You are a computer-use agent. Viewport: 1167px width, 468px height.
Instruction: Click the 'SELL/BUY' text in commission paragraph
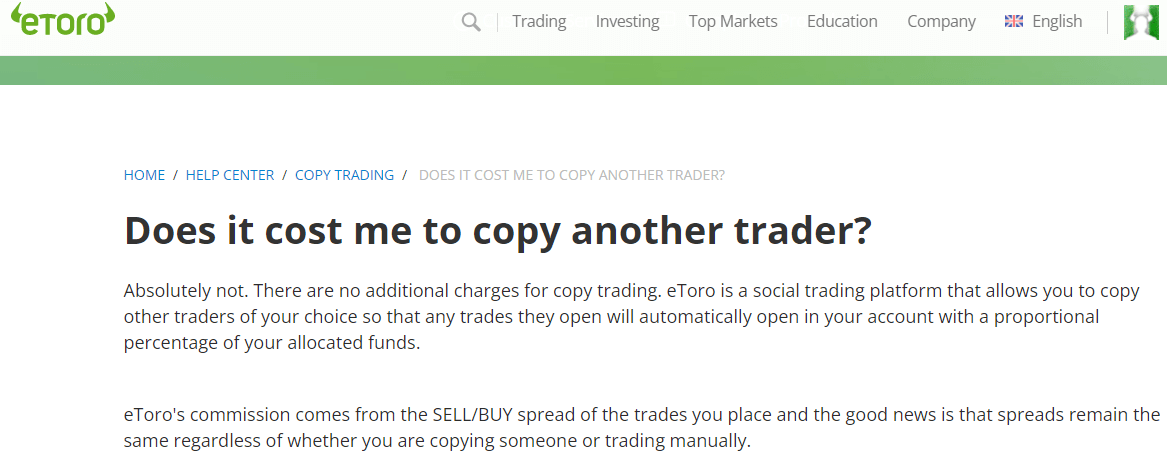(x=469, y=414)
